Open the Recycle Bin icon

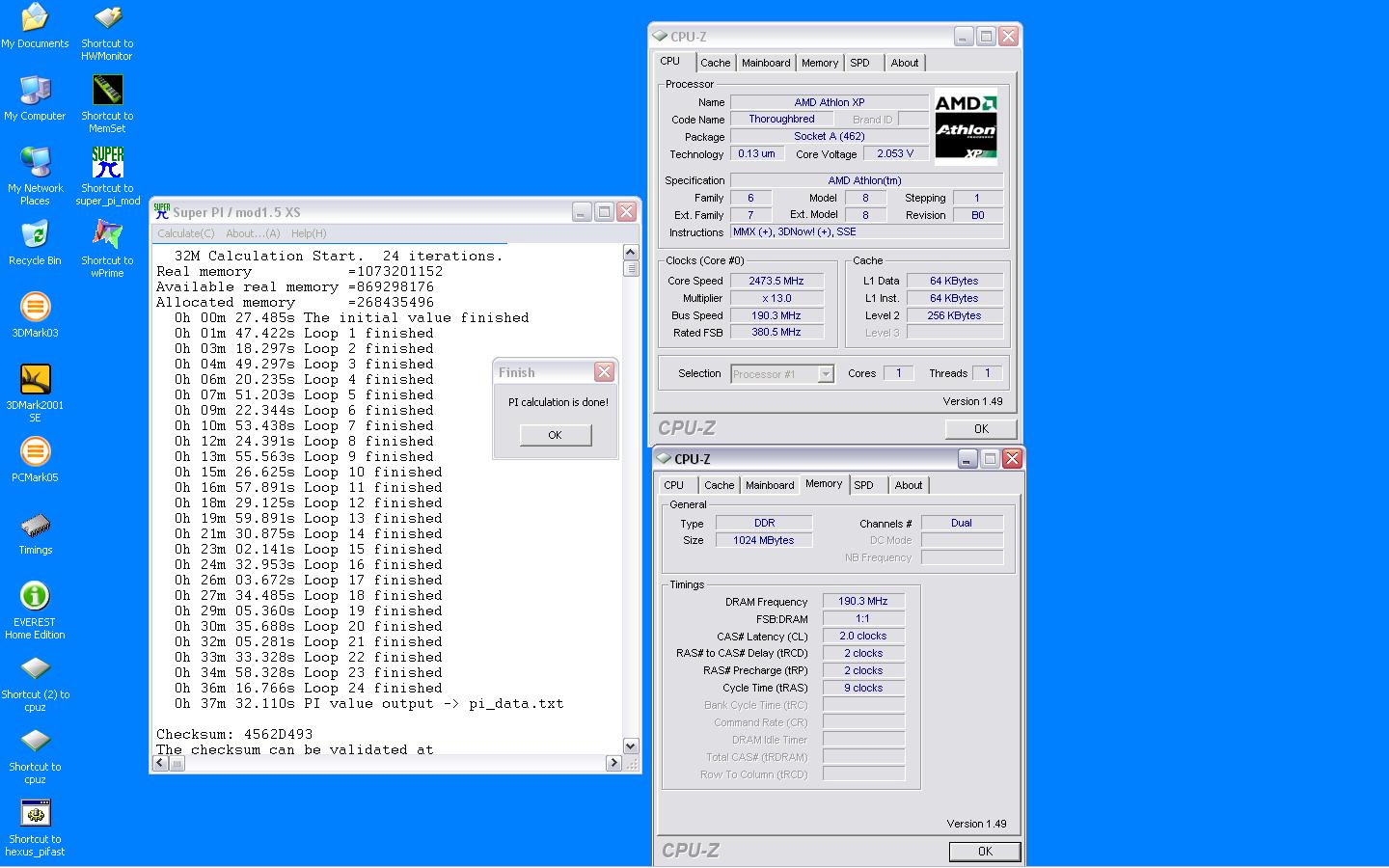[x=35, y=243]
